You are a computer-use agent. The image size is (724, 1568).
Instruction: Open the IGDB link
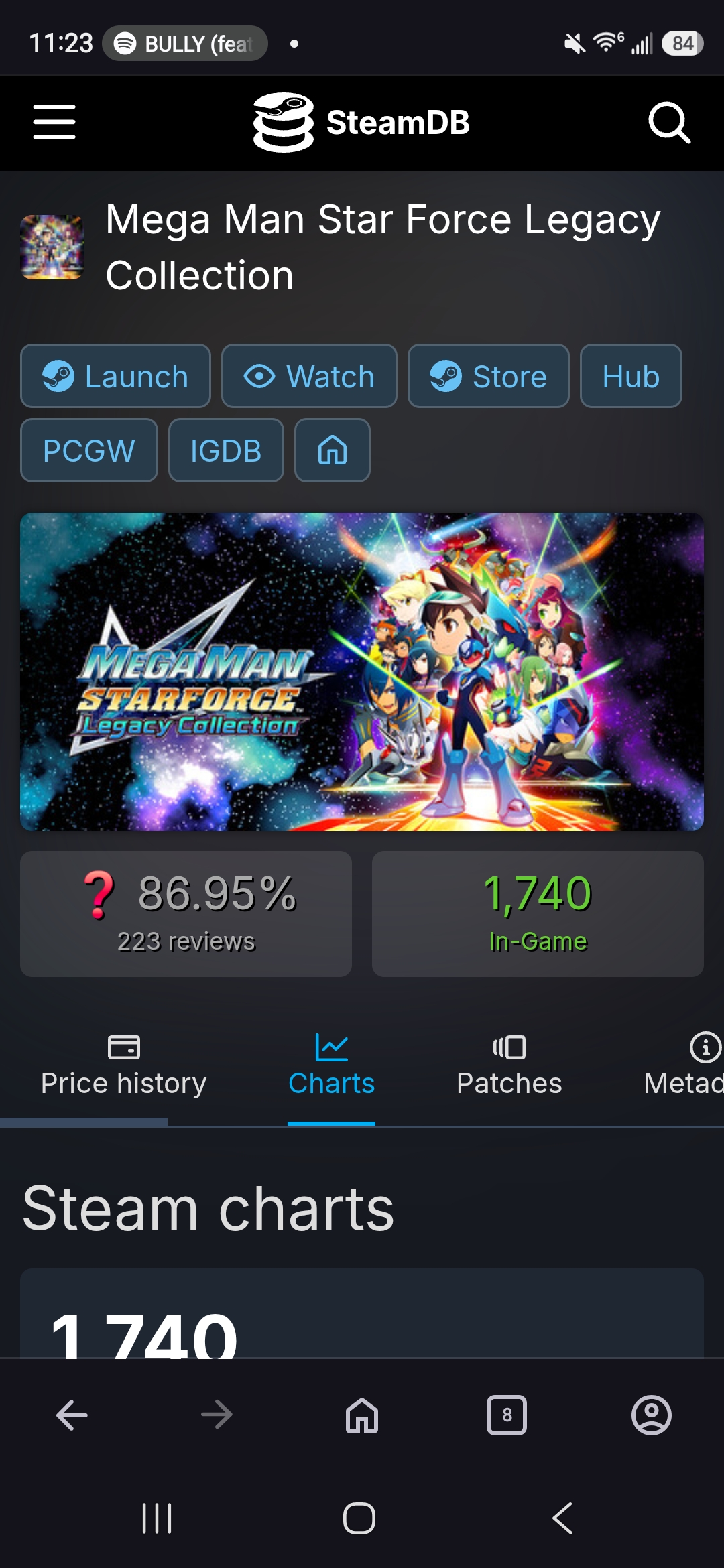pyautogui.click(x=226, y=450)
